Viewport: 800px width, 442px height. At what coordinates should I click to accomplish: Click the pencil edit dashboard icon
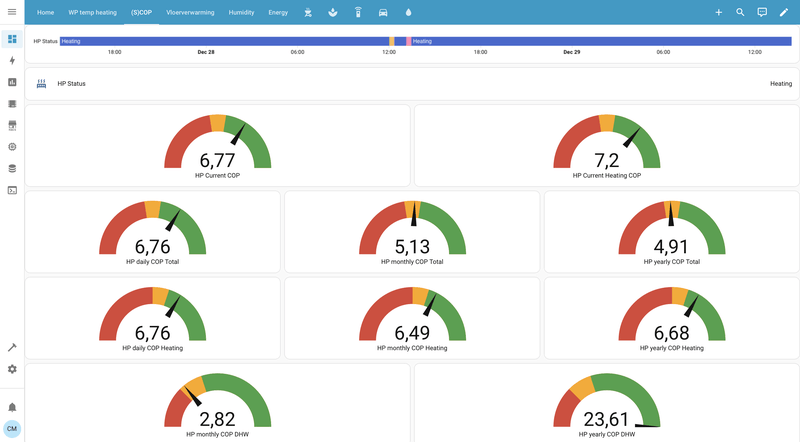784,12
